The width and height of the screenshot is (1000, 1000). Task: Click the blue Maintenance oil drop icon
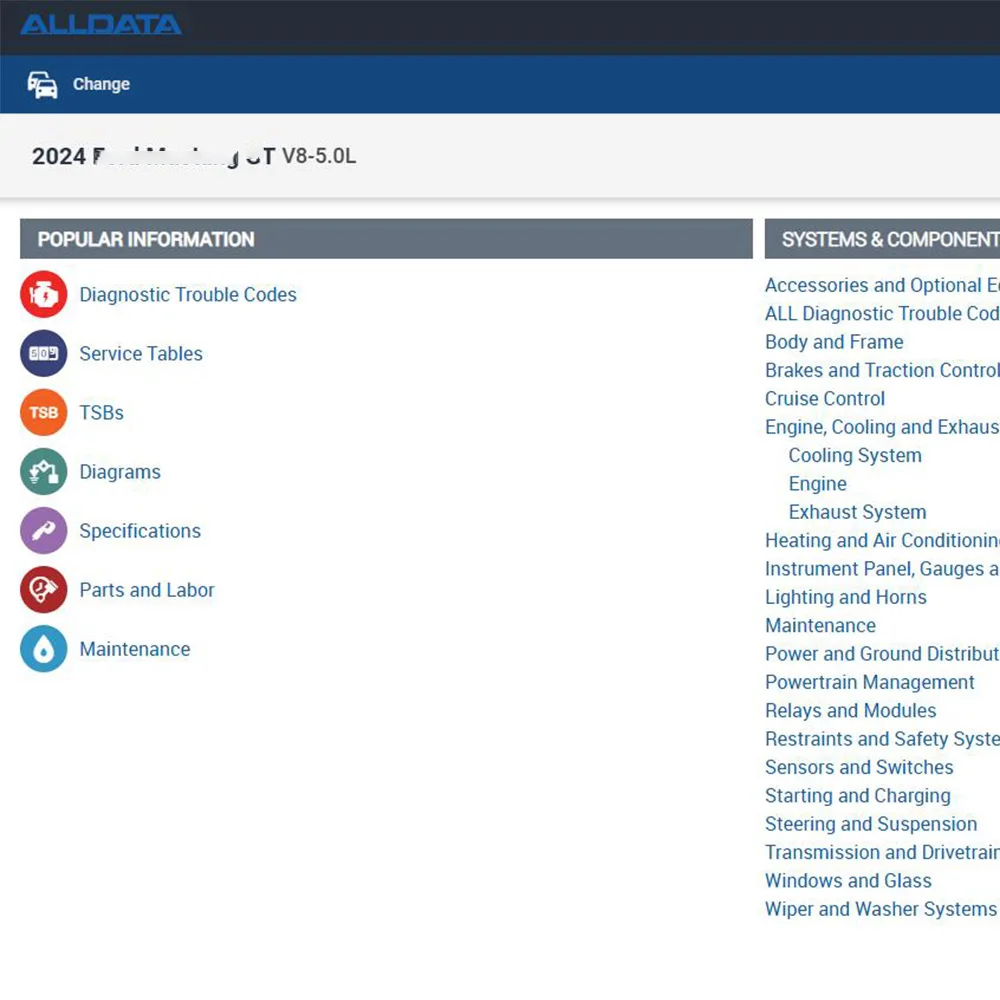[x=43, y=649]
